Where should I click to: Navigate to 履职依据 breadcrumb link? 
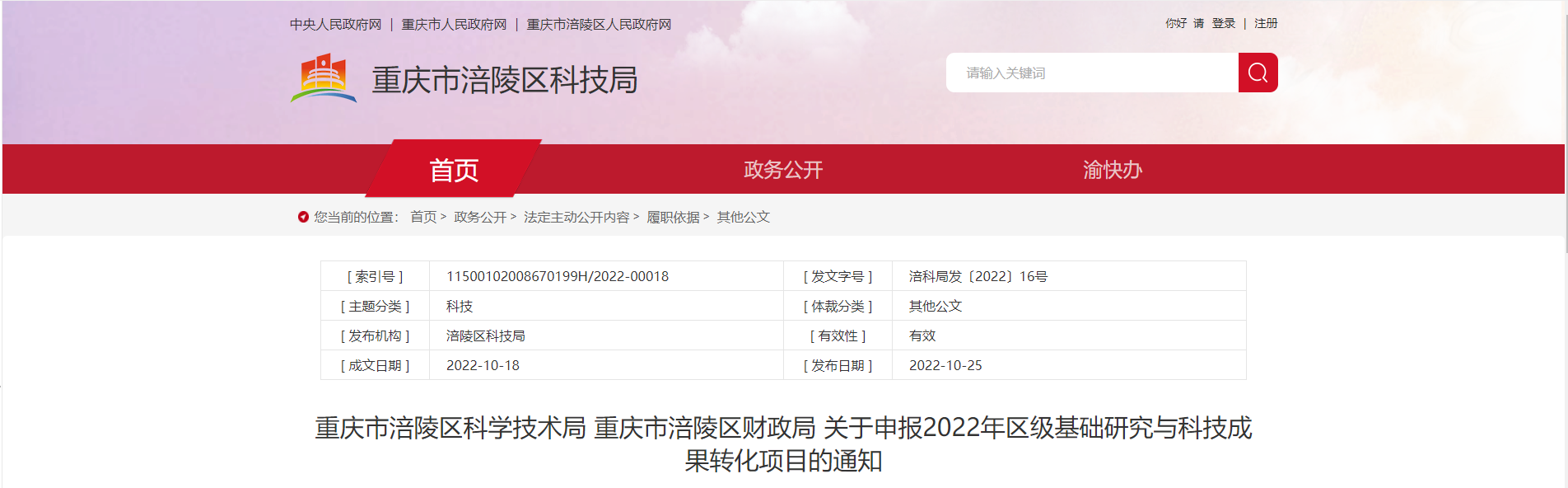coord(673,217)
